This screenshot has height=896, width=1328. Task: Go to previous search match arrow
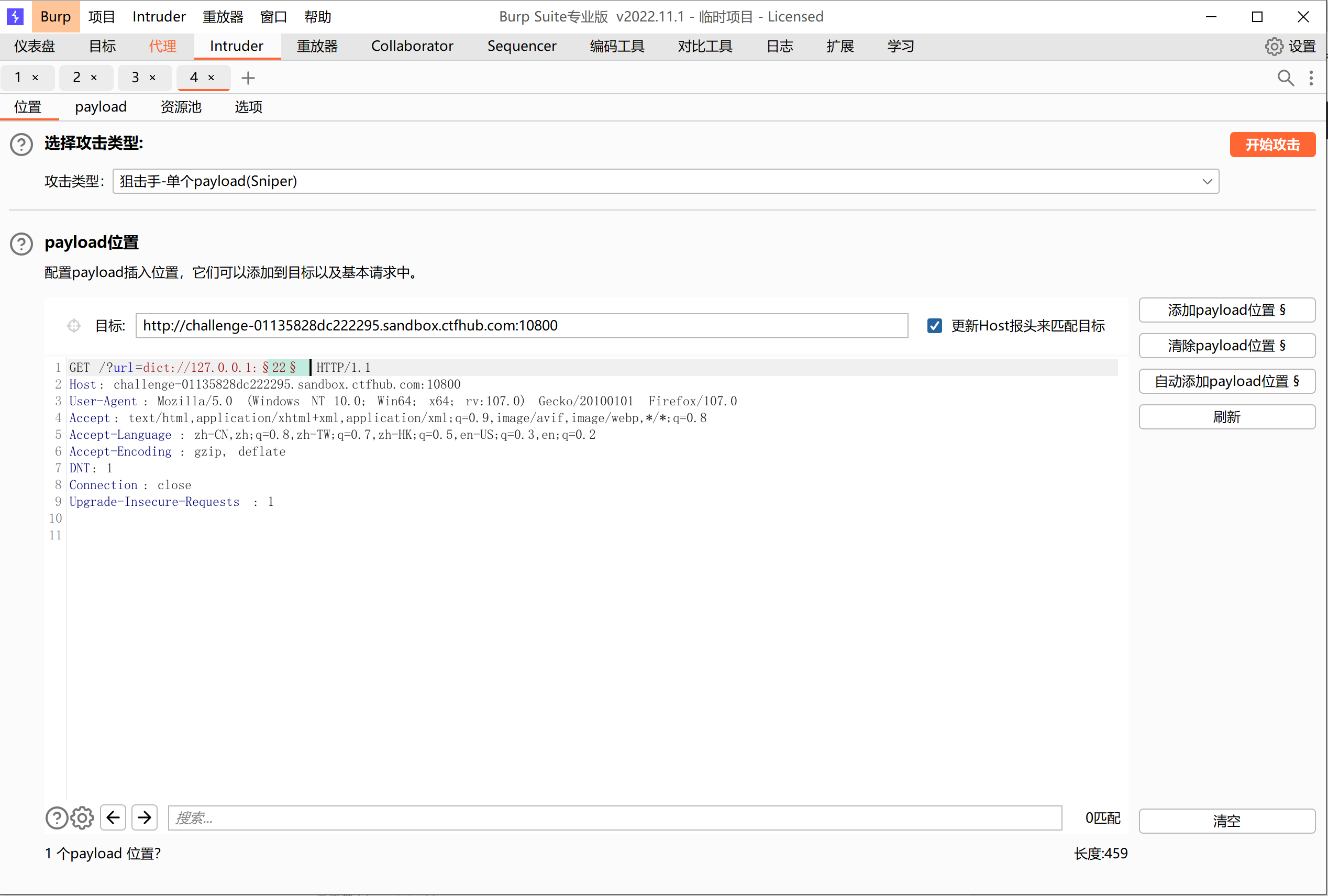113,818
